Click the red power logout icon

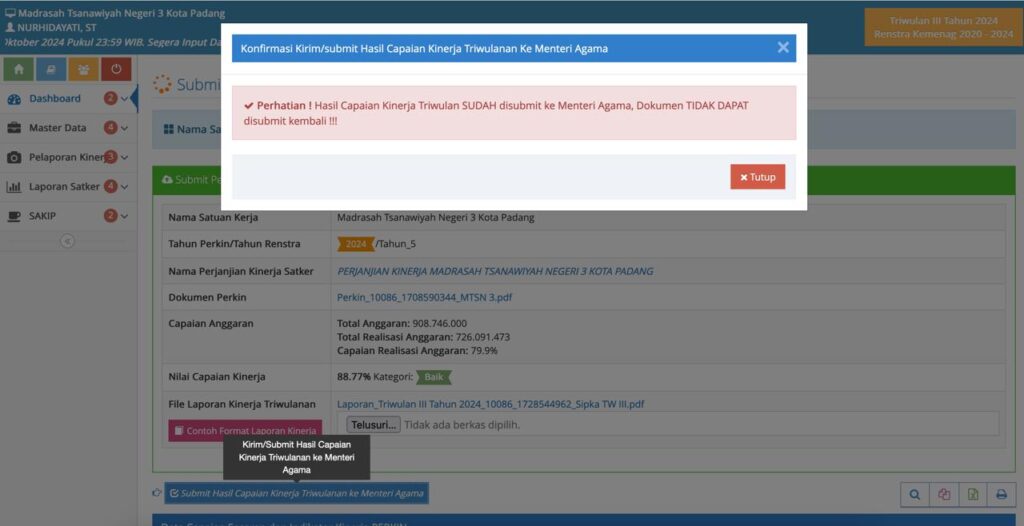(116, 69)
